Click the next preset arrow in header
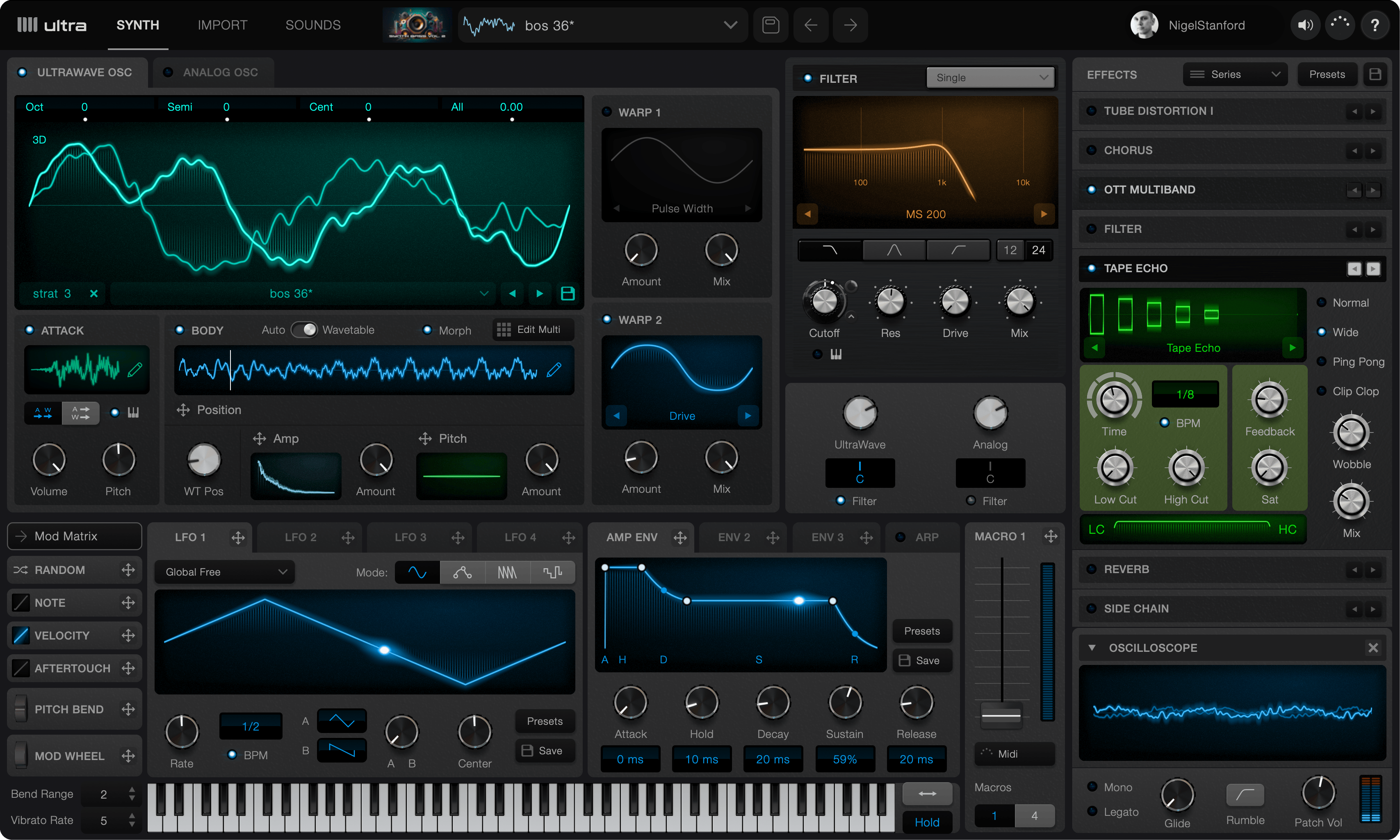Viewport: 1400px width, 840px height. [850, 25]
